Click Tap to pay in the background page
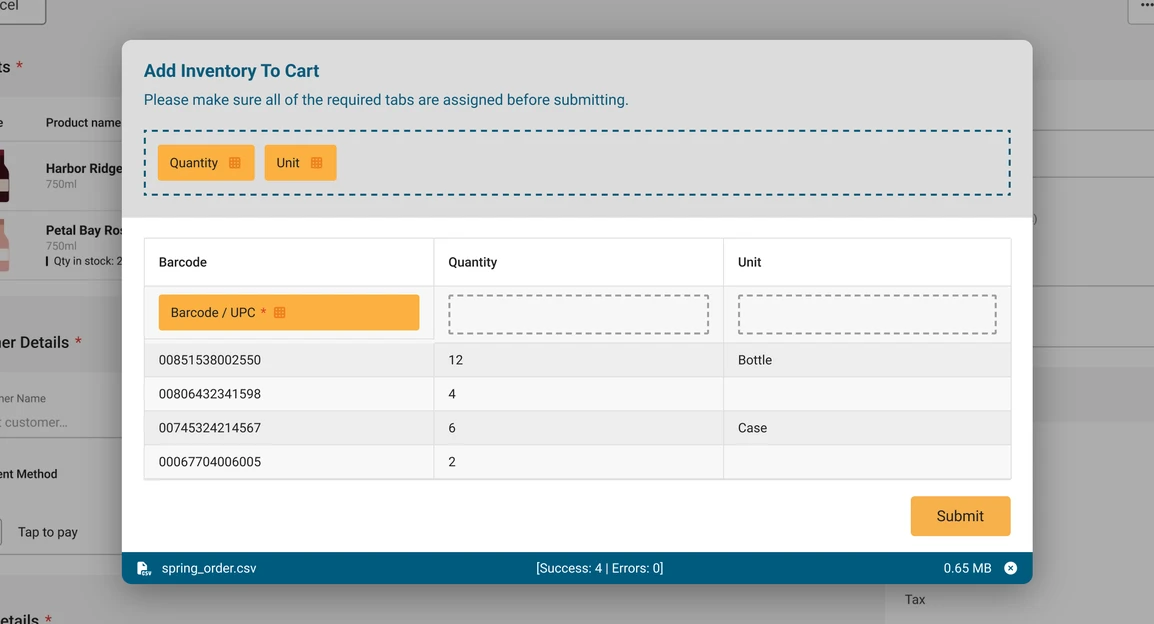The image size is (1154, 624). point(47,532)
